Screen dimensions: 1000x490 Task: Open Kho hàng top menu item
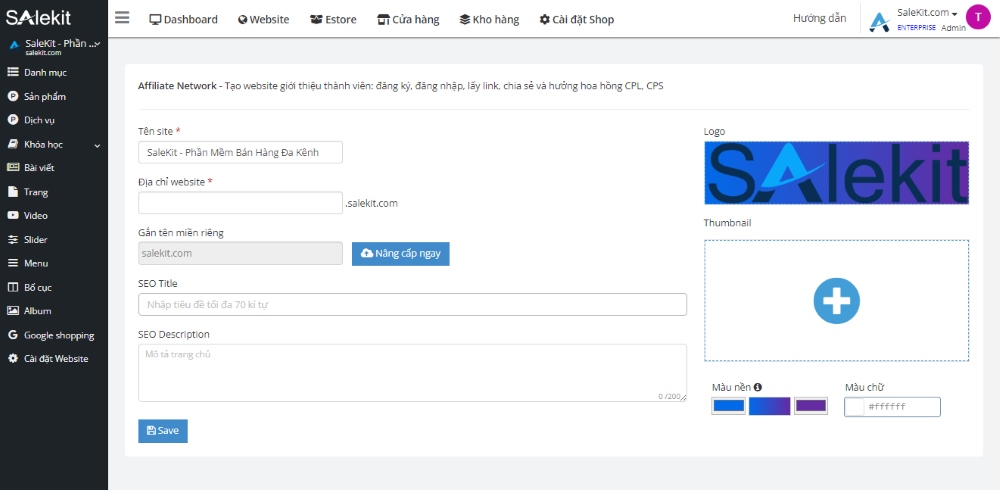pos(489,19)
